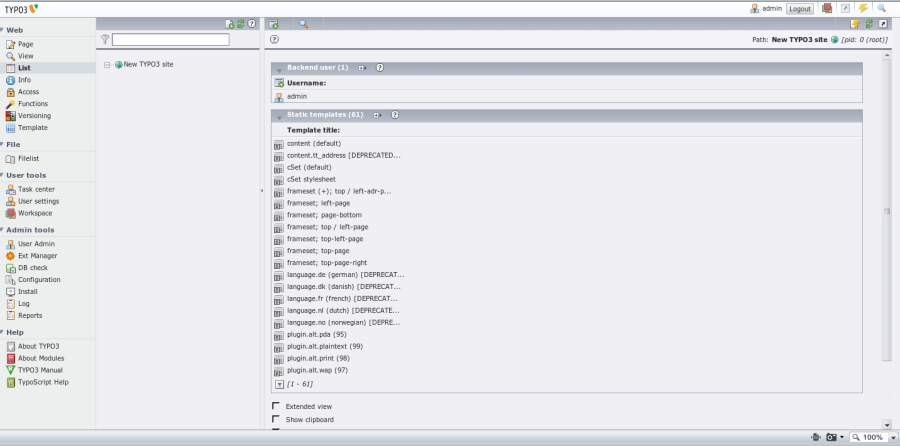Click new backend user icon beside Username

coord(279,83)
